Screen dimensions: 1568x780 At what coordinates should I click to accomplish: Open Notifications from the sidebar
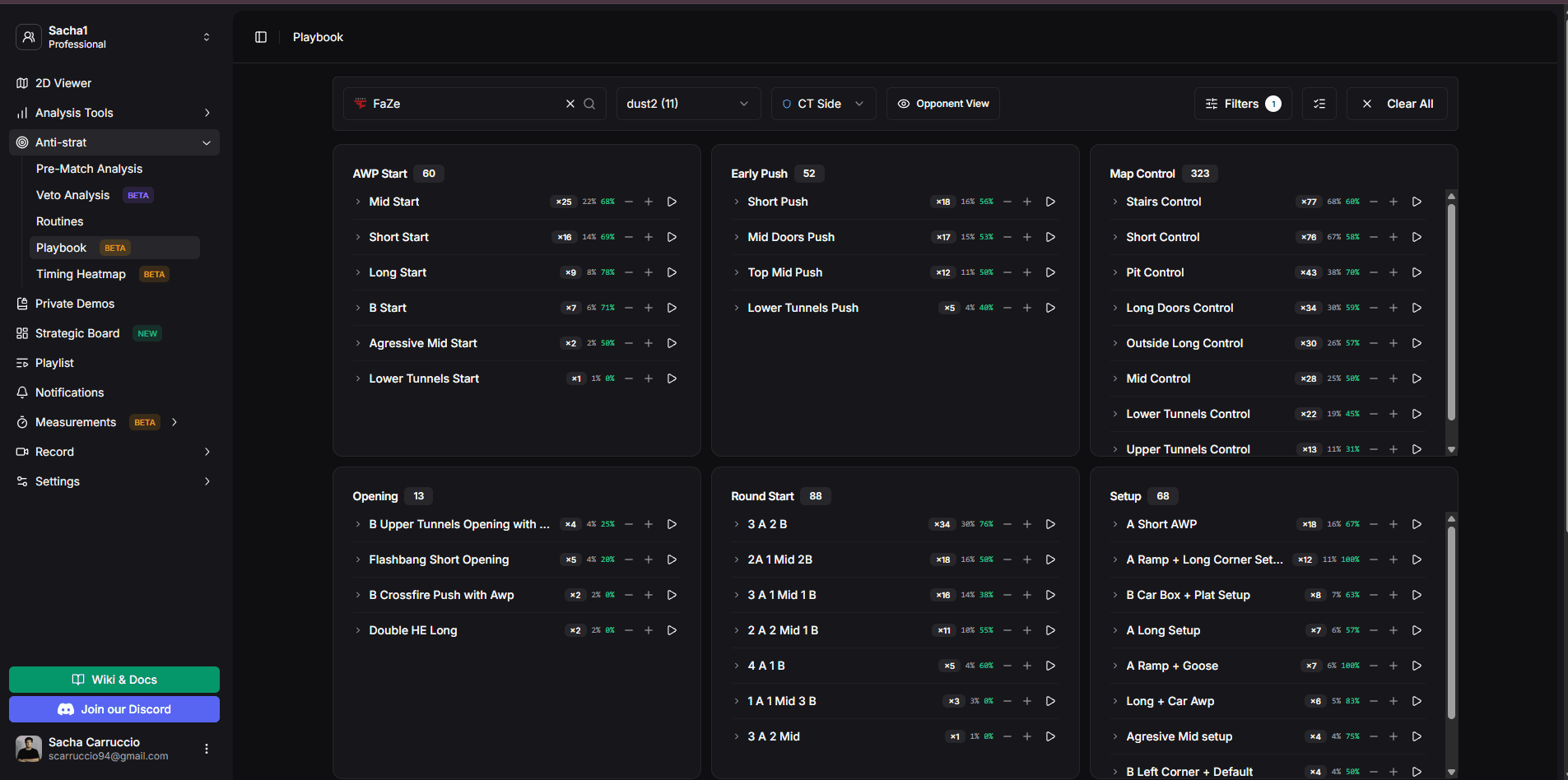(69, 392)
